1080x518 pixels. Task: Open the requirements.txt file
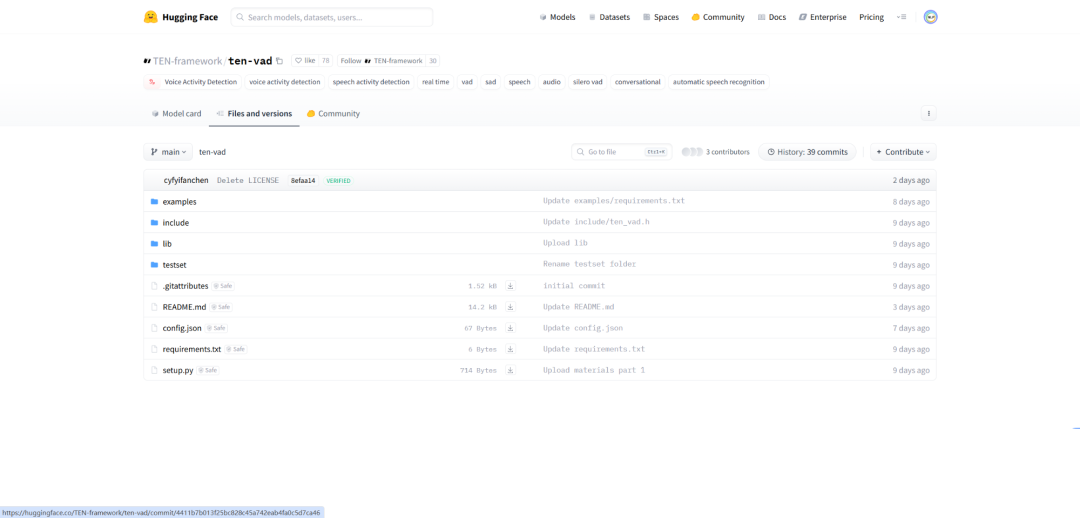coord(192,349)
